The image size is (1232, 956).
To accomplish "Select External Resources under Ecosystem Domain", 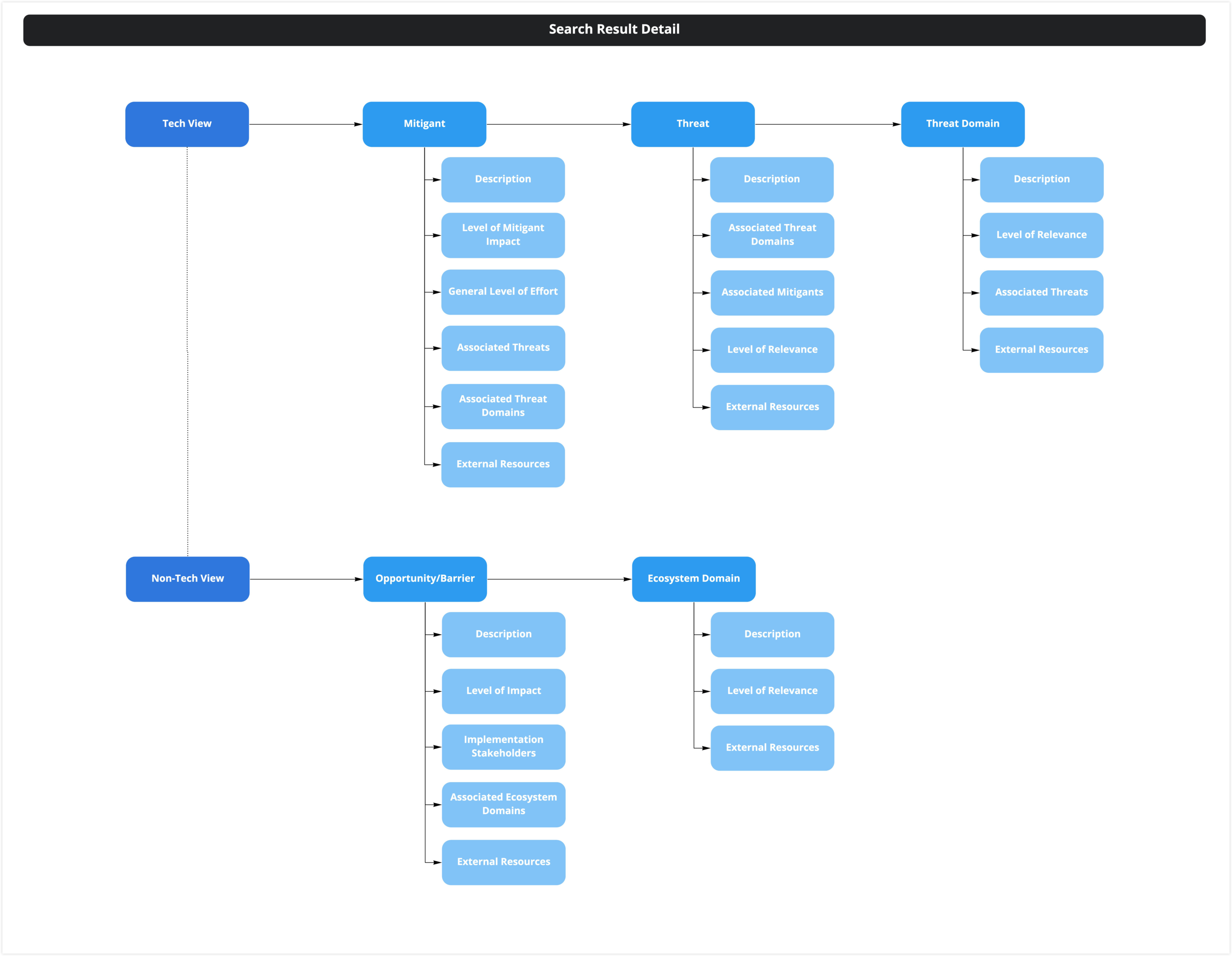I will click(x=772, y=748).
